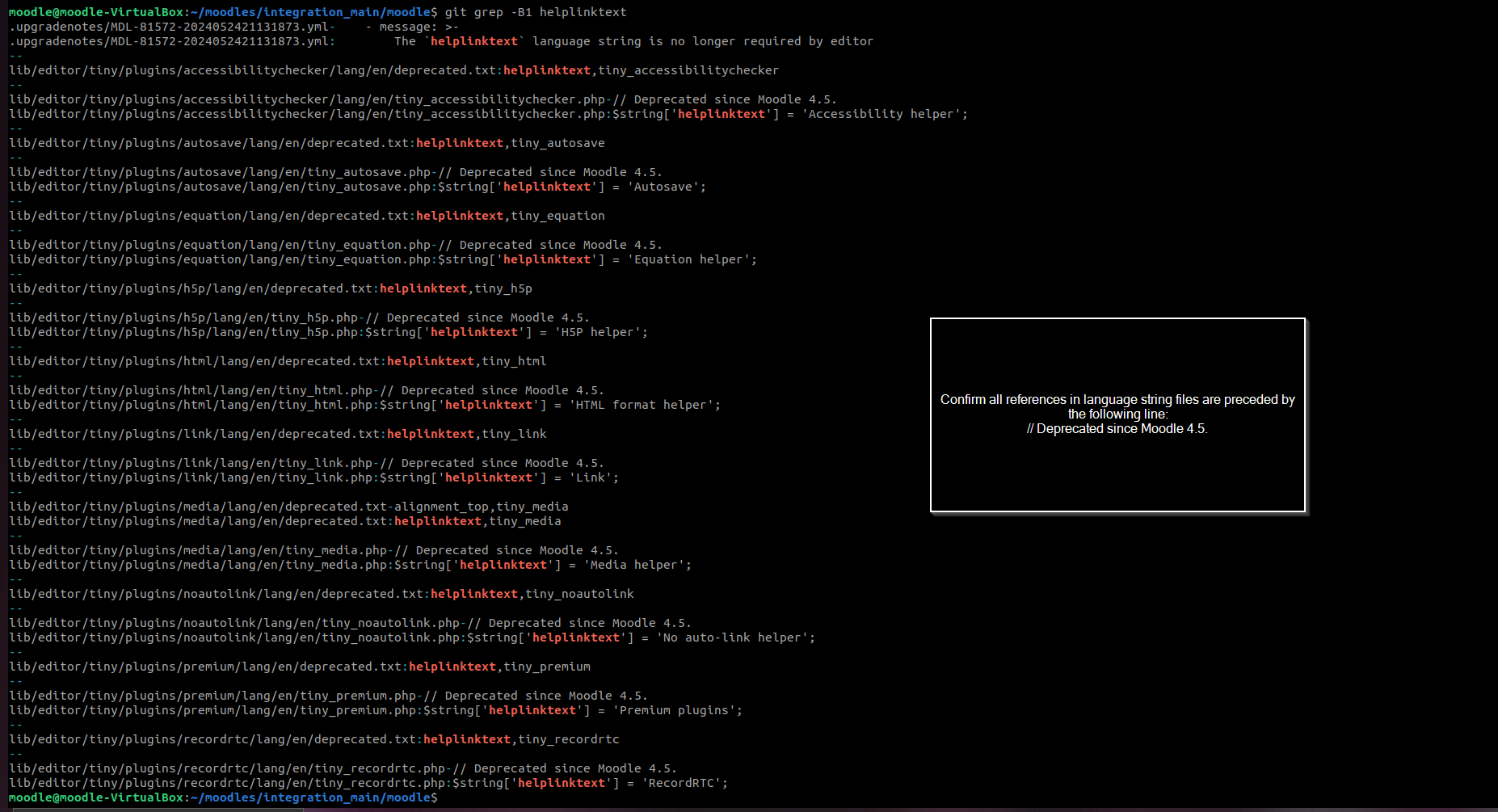This screenshot has height=812, width=1498.
Task: Click the 'RecordRTC' string definition line
Action: click(368, 783)
